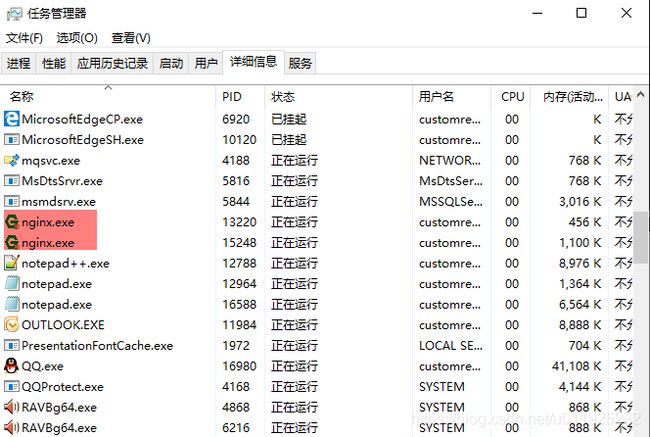Screen dimensions: 650x437
Task: Switch to the 性能 tab
Action: point(54,63)
